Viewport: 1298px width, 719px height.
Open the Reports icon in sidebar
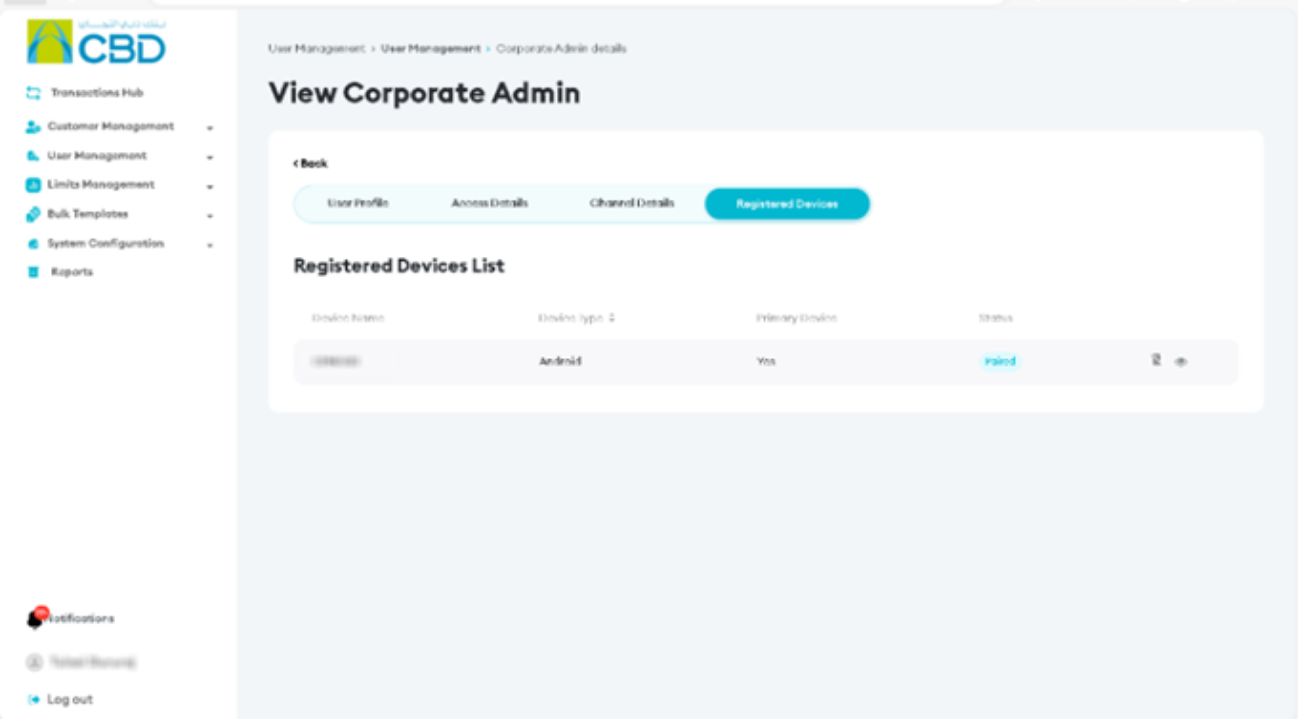pos(33,272)
